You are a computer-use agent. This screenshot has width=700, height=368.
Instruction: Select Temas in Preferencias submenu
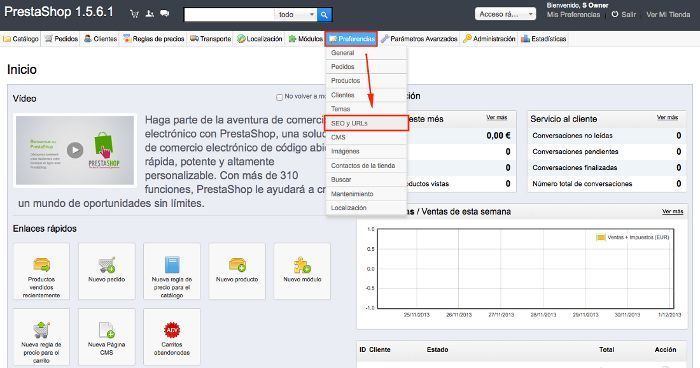(x=366, y=109)
